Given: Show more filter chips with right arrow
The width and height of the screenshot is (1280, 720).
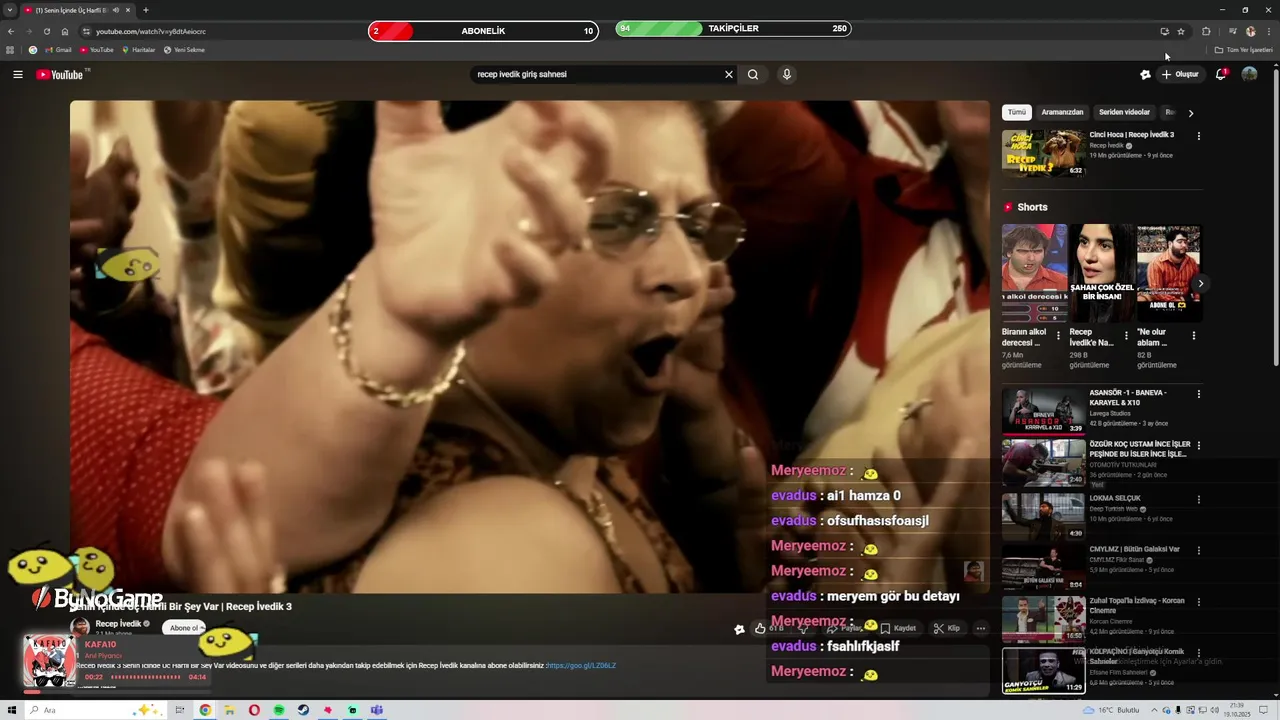Looking at the screenshot, I should [x=1190, y=113].
